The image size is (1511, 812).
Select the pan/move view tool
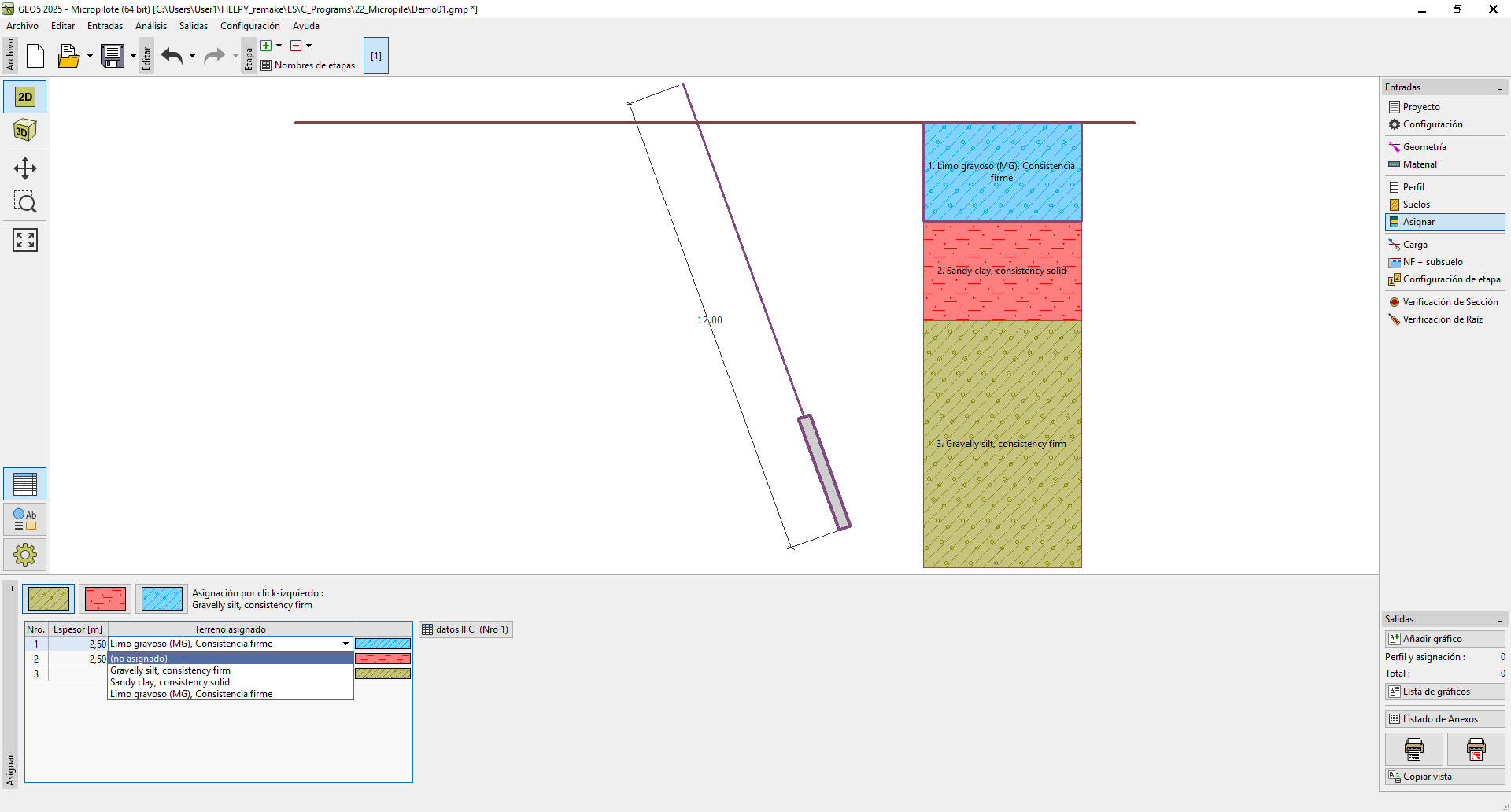coord(25,168)
